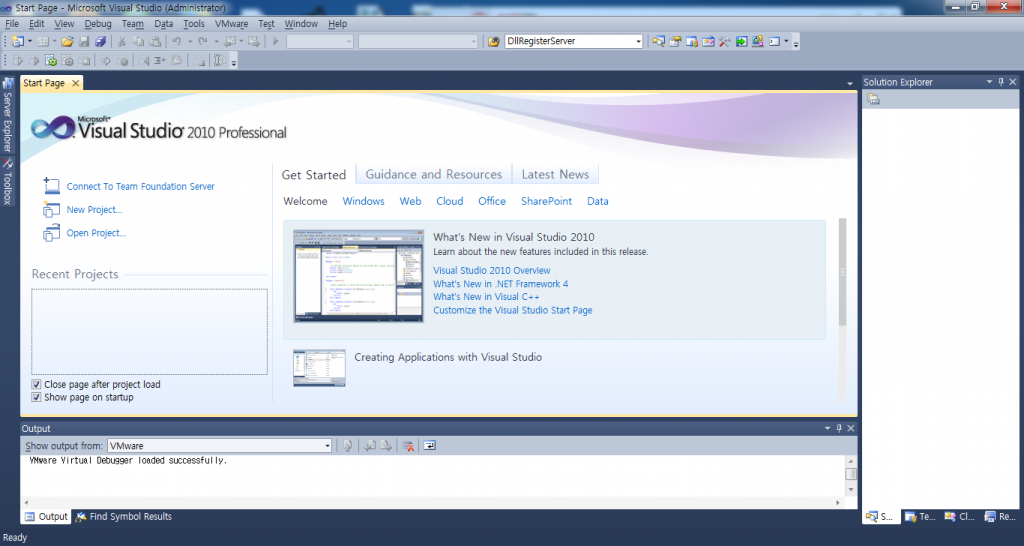This screenshot has width=1024, height=546.
Task: Open the Debug menu
Action: (98, 24)
